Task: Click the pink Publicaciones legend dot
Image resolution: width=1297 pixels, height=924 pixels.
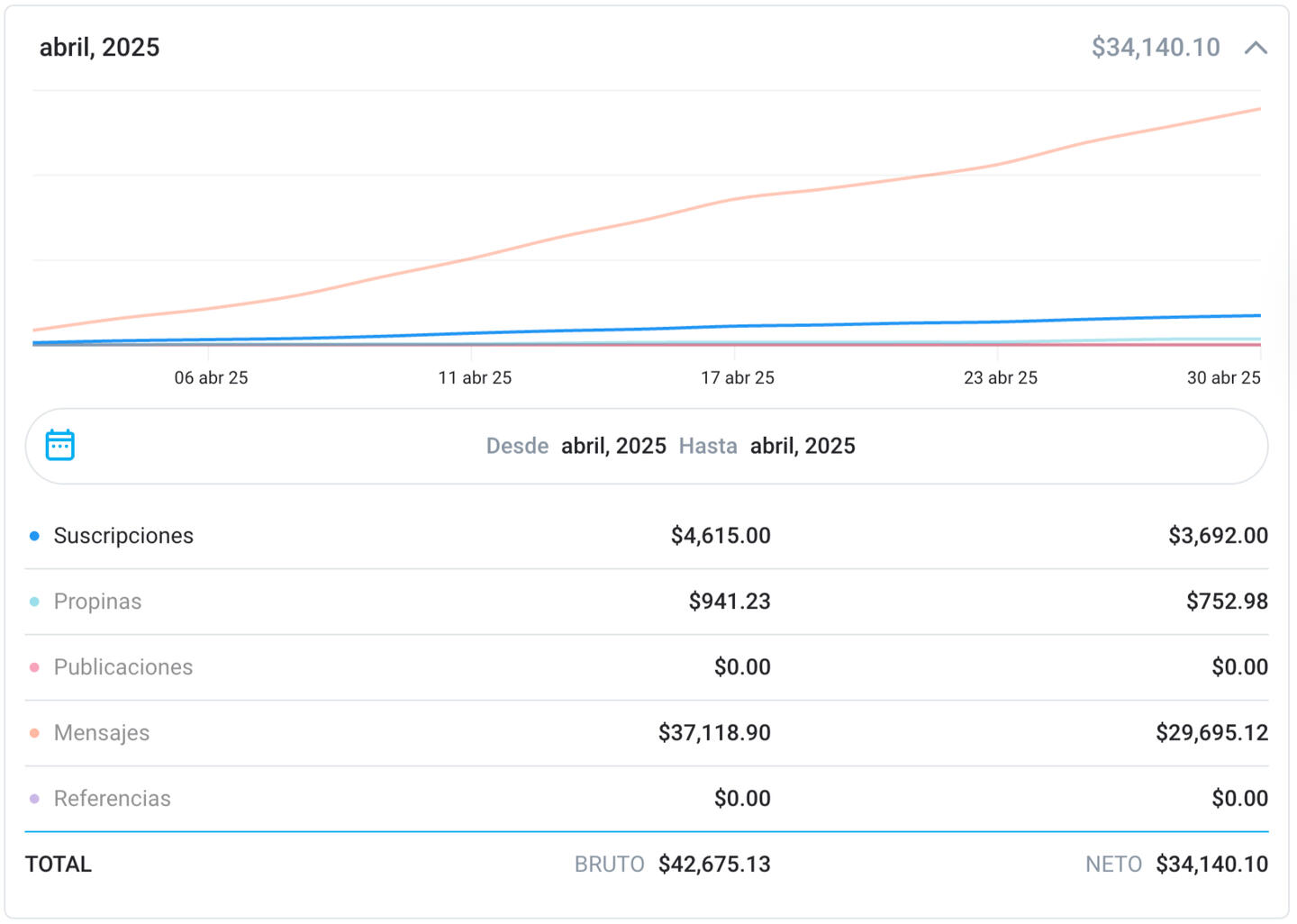Action: click(34, 667)
